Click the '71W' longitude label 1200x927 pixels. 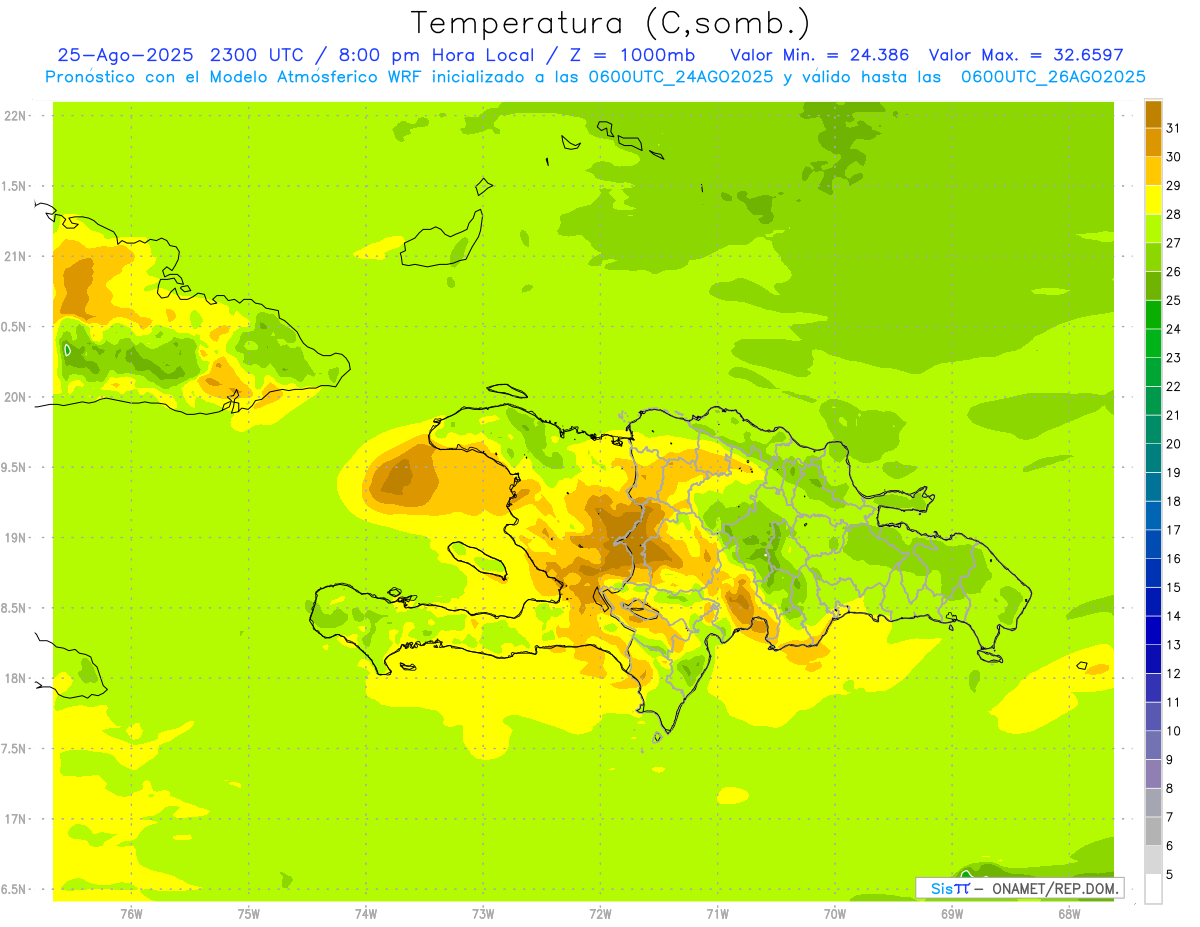tap(717, 913)
